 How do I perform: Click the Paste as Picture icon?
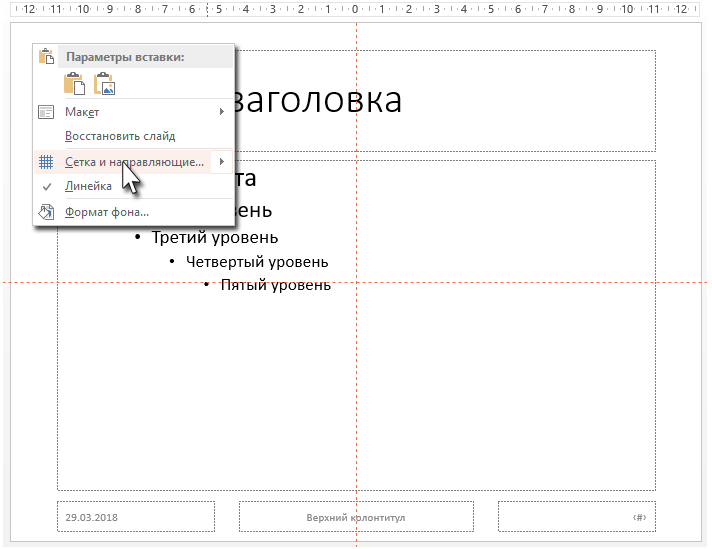[104, 84]
